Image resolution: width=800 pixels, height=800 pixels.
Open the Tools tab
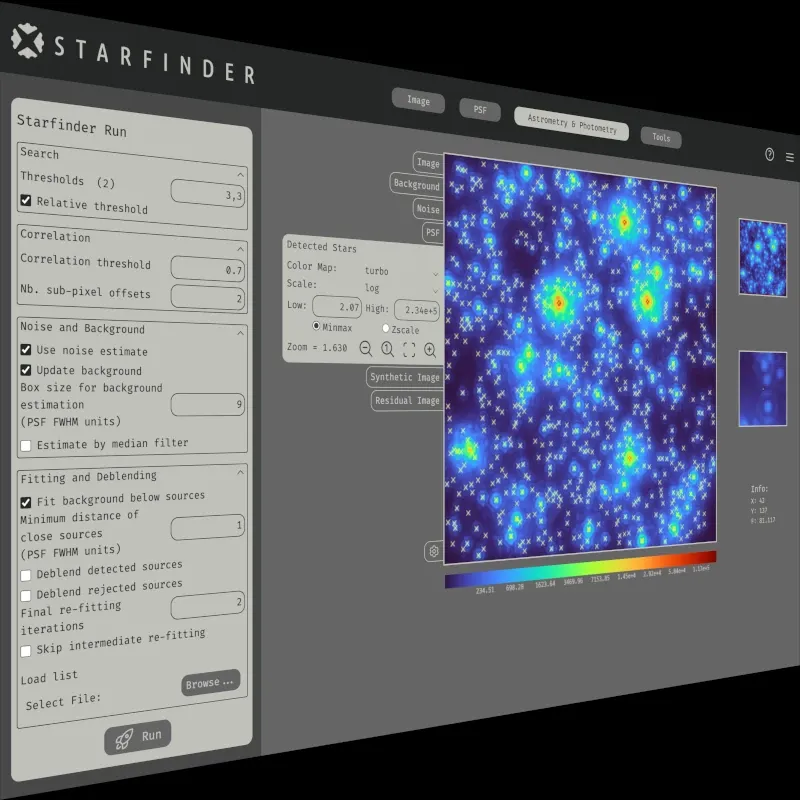click(x=661, y=137)
